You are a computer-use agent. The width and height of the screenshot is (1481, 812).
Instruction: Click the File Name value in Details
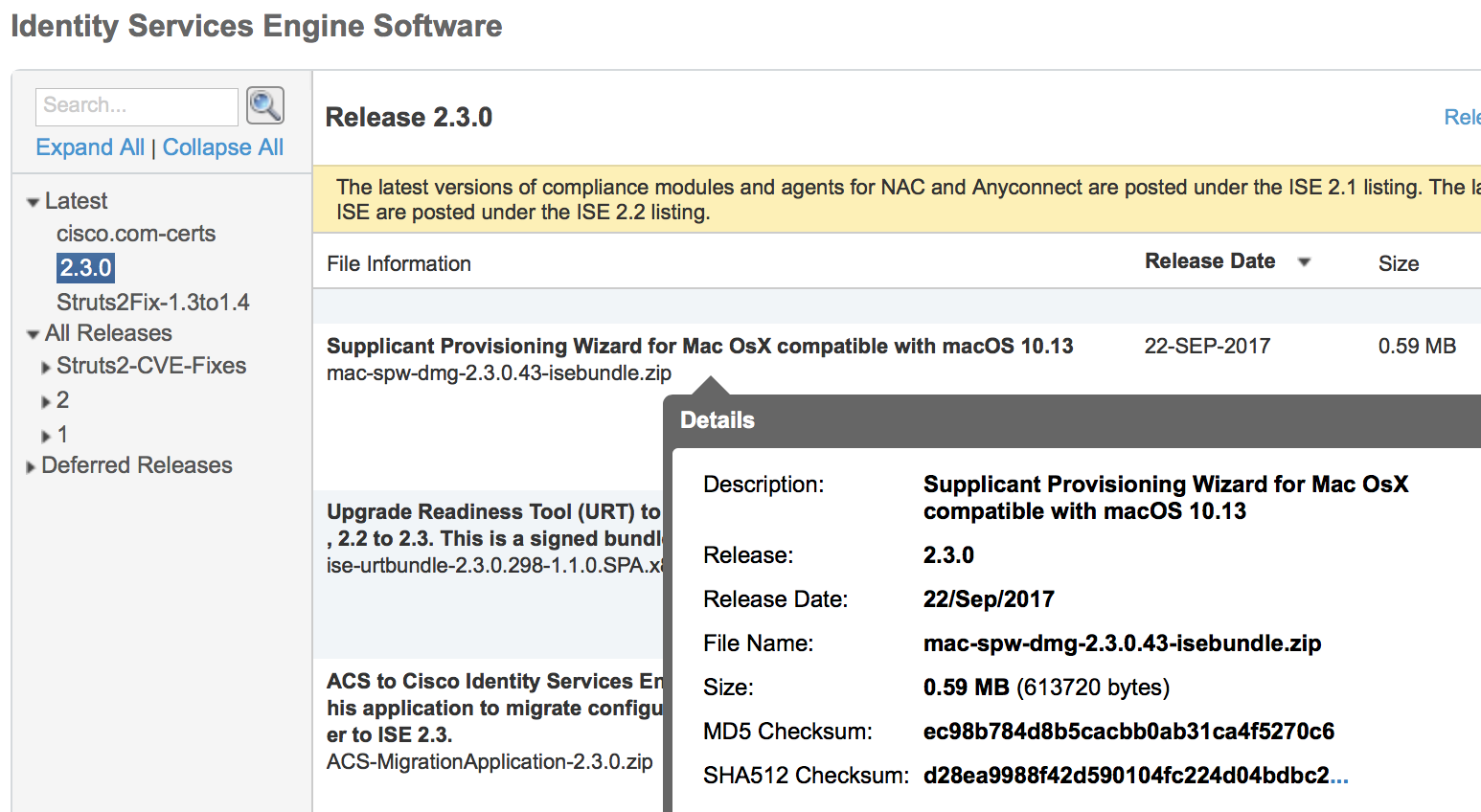[1122, 643]
